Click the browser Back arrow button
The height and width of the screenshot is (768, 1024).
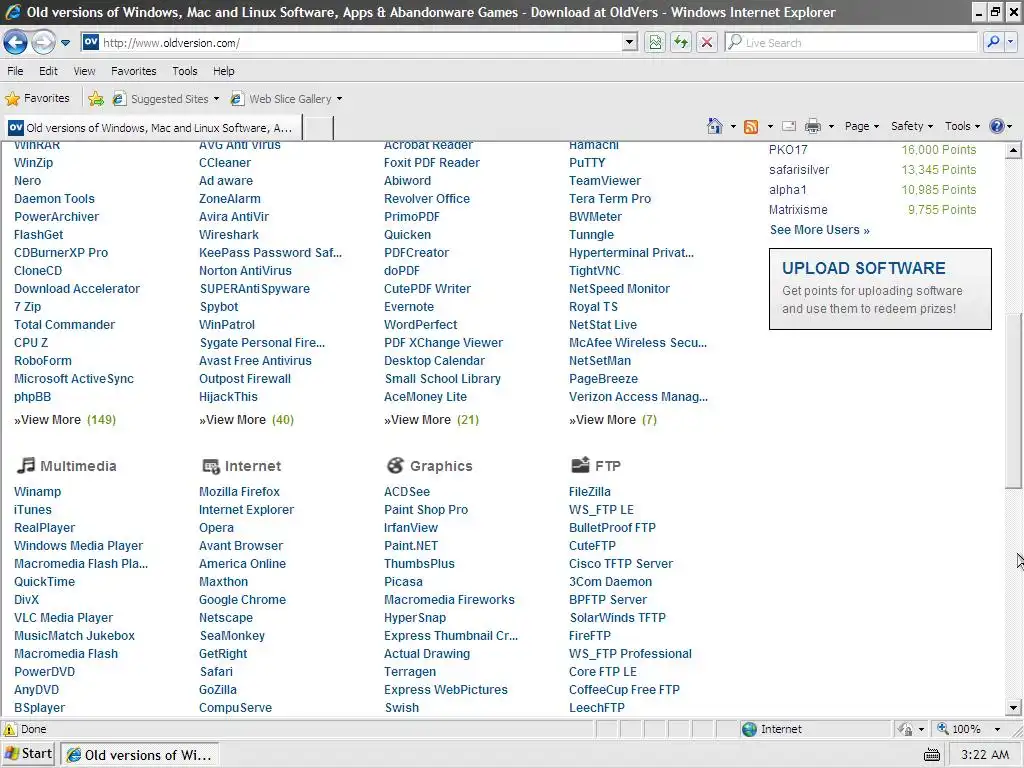(15, 42)
